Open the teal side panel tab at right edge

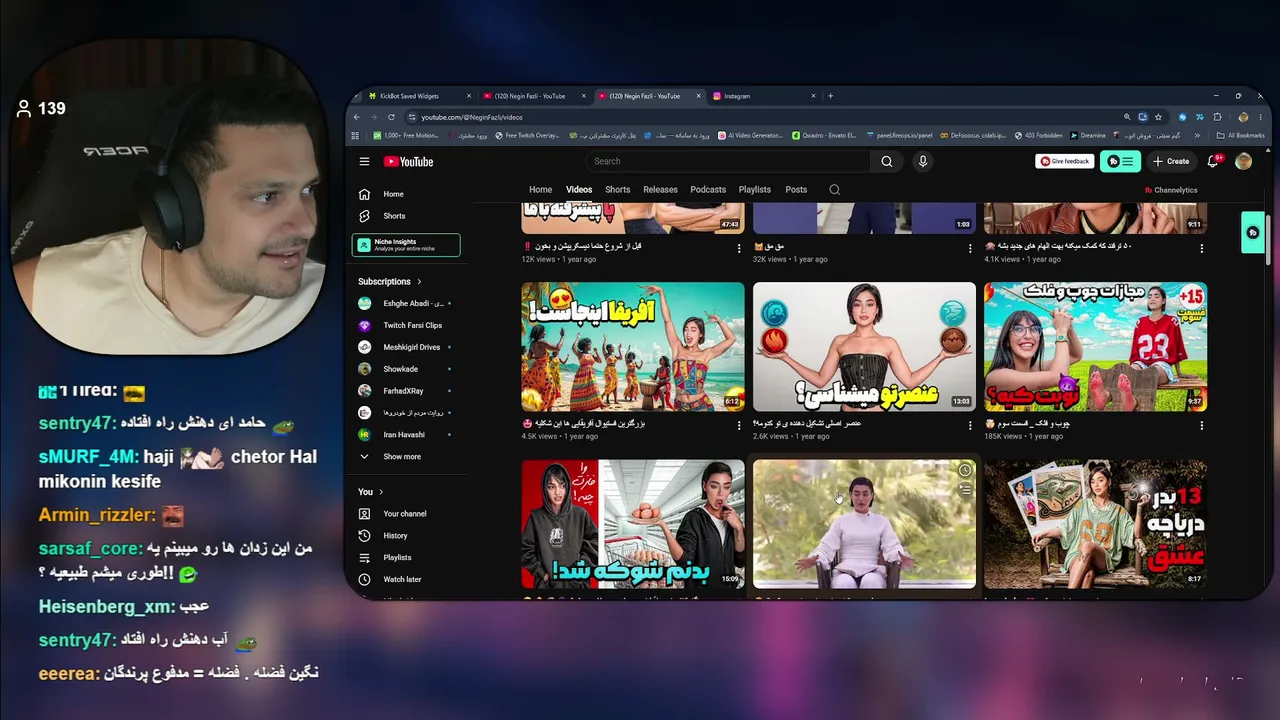[x=1253, y=232]
